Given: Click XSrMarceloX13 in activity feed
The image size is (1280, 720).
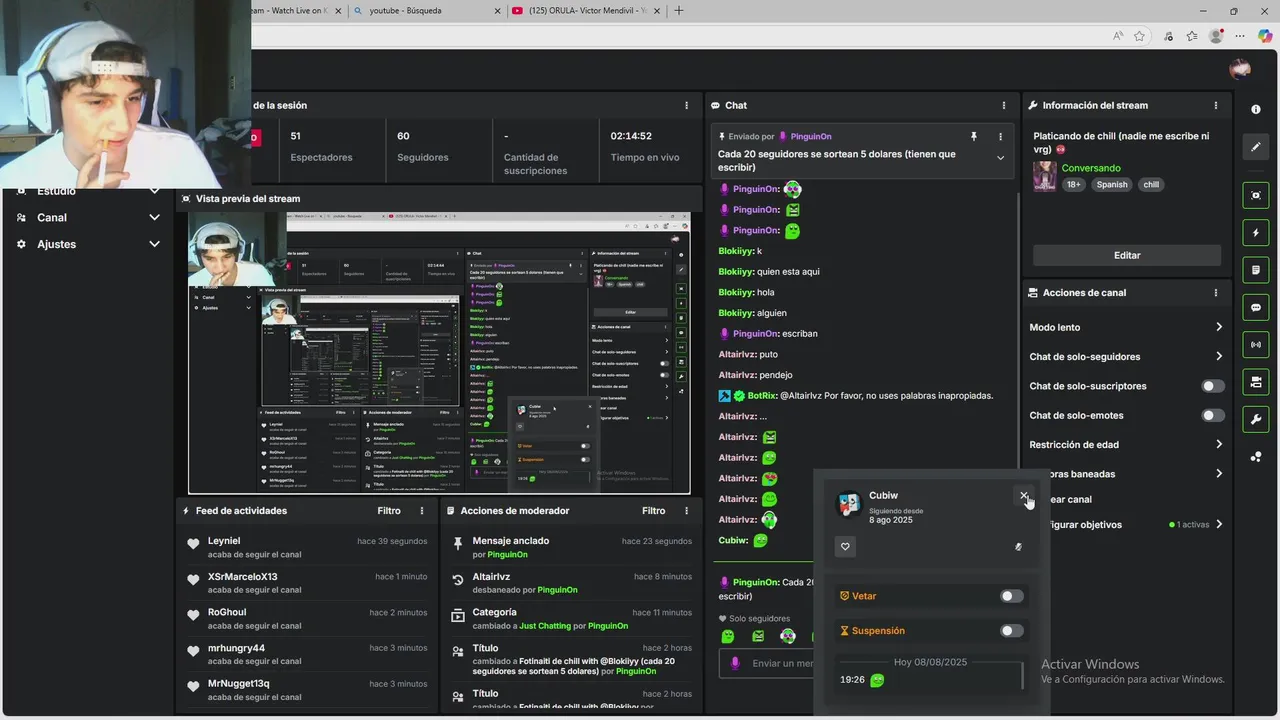Looking at the screenshot, I should [x=243, y=577].
